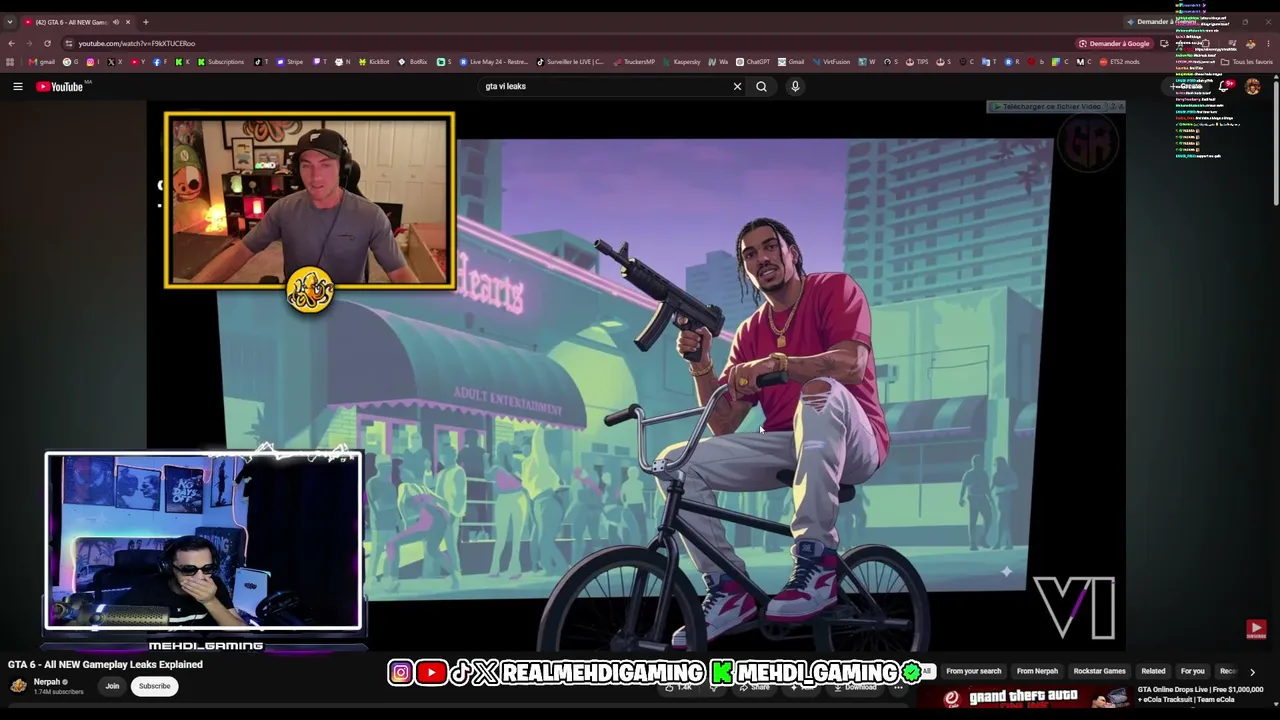Open the TIPS bookmark
1280x720 pixels.
(917, 62)
